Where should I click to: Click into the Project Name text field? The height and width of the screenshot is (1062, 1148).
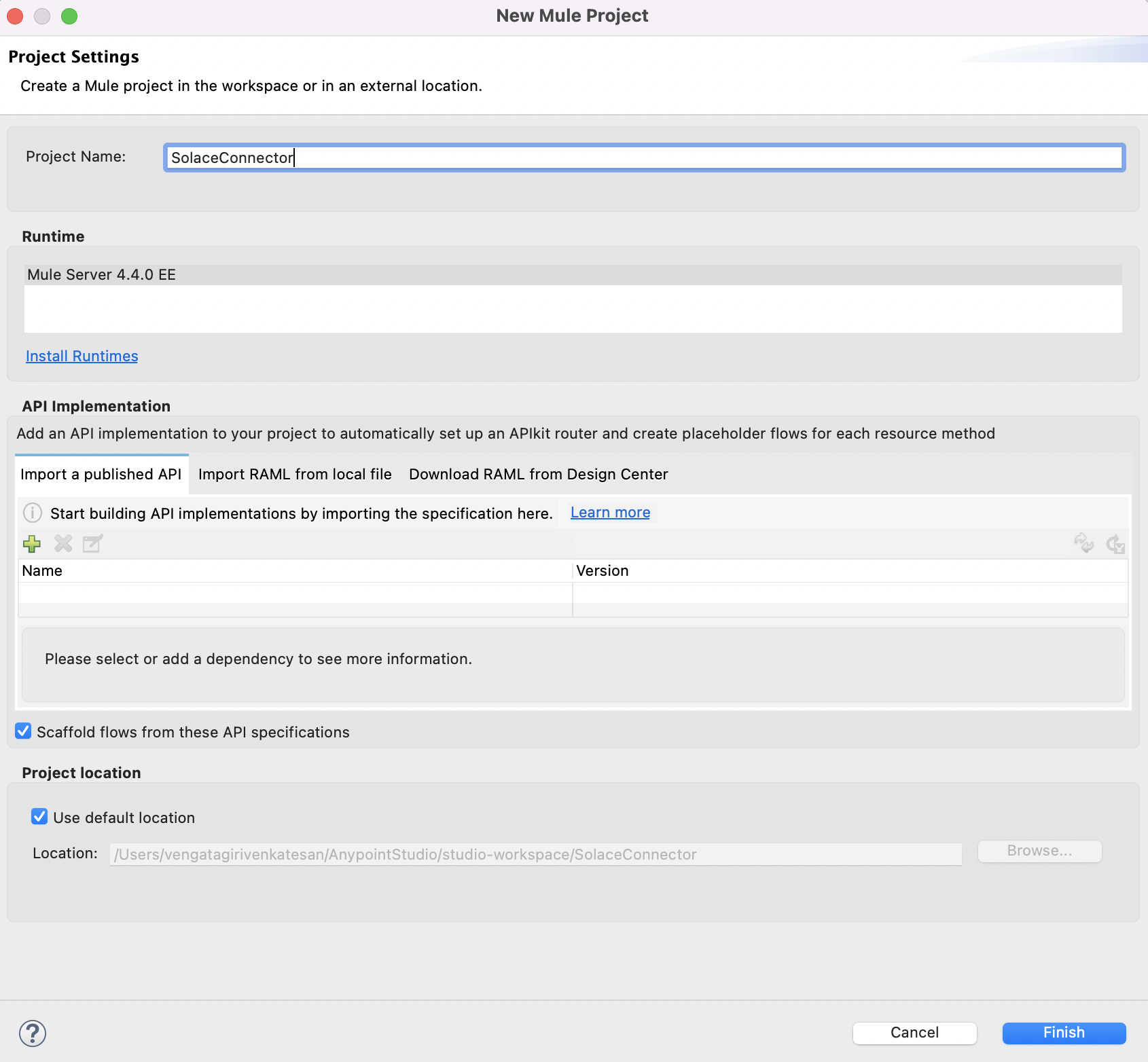click(x=643, y=158)
